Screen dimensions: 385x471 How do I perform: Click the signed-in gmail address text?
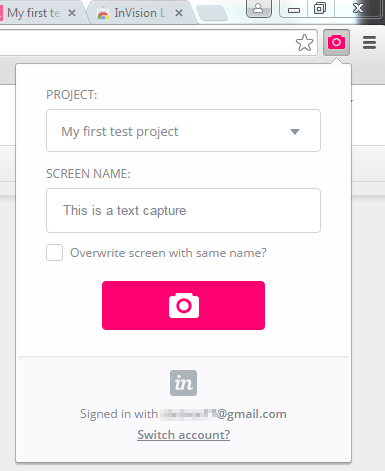point(223,414)
